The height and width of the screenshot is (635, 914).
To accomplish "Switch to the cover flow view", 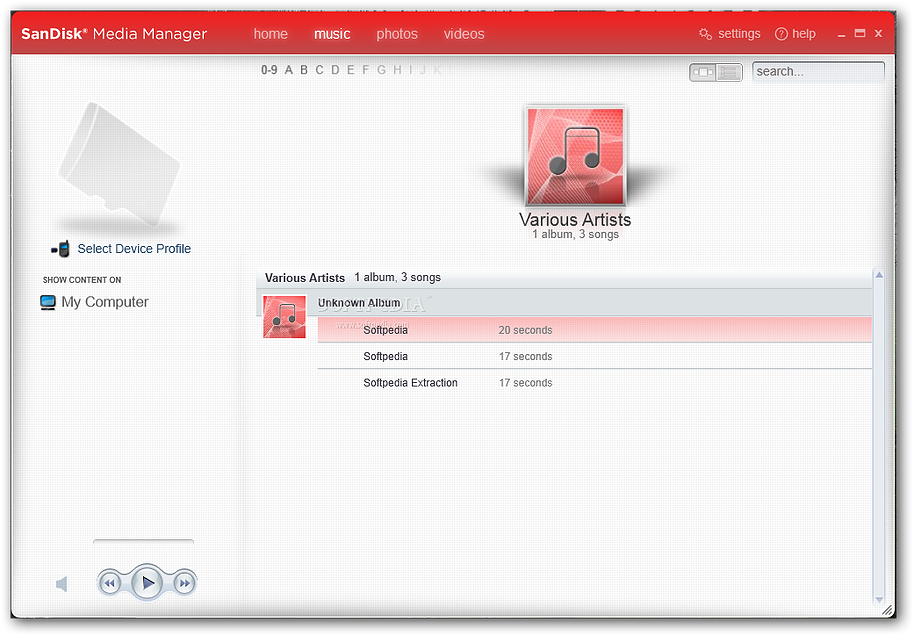I will coord(703,72).
